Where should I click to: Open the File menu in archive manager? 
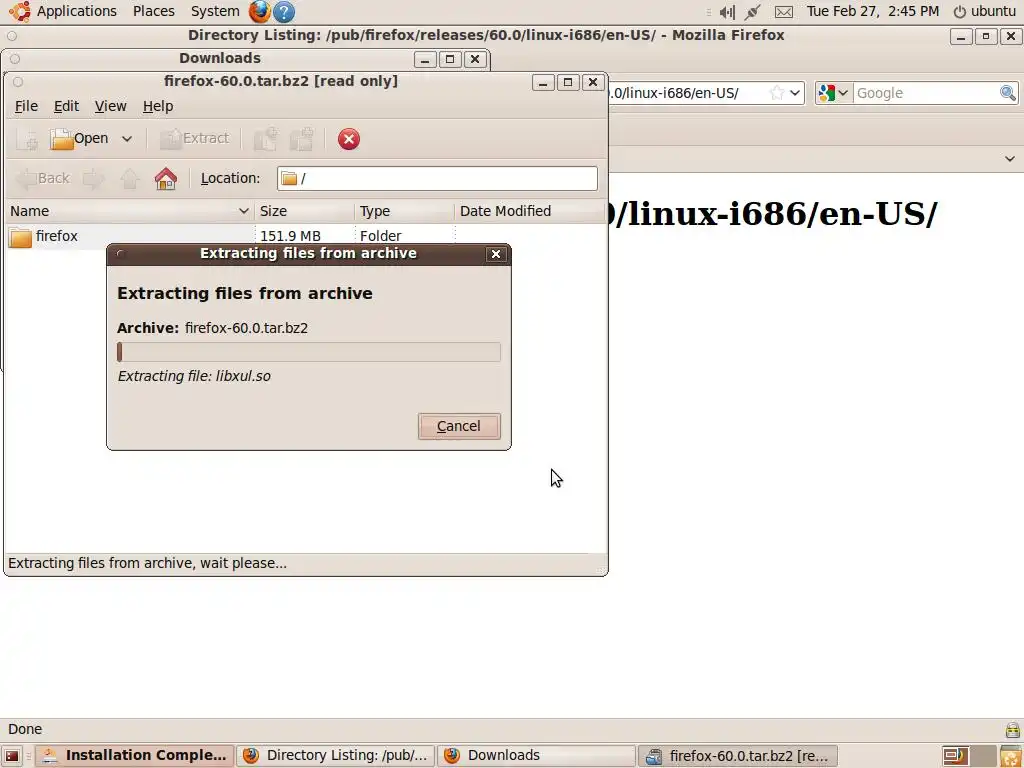click(x=26, y=106)
